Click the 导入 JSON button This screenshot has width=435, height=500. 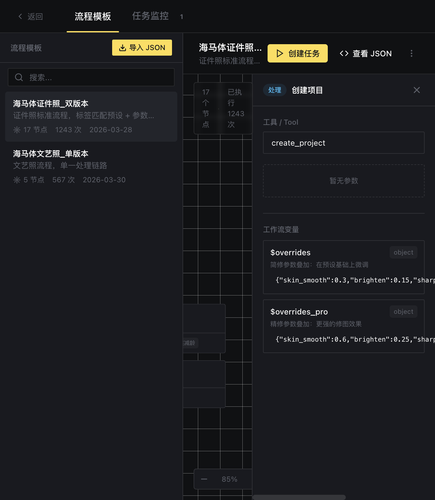tap(142, 48)
